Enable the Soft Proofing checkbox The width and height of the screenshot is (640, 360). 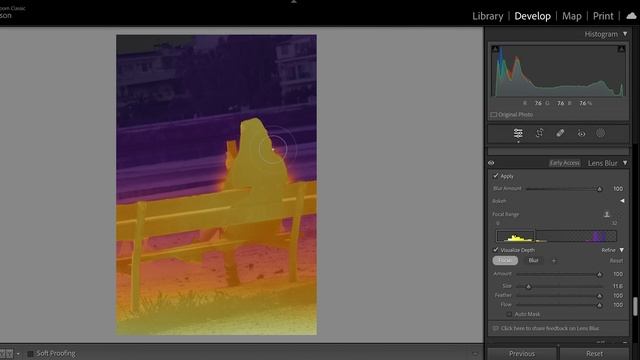(x=30, y=353)
